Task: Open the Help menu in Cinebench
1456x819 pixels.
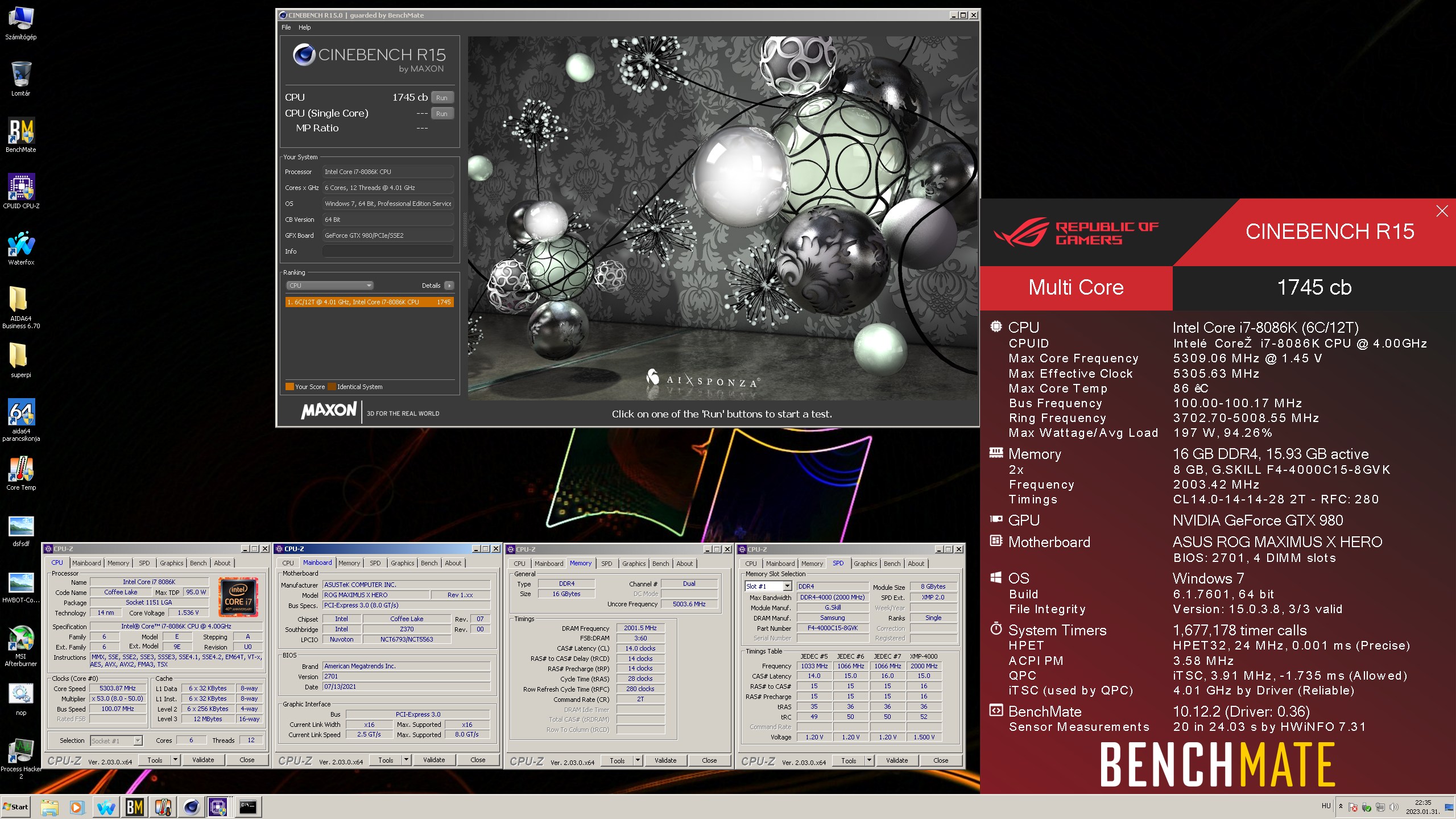Action: coord(305,27)
